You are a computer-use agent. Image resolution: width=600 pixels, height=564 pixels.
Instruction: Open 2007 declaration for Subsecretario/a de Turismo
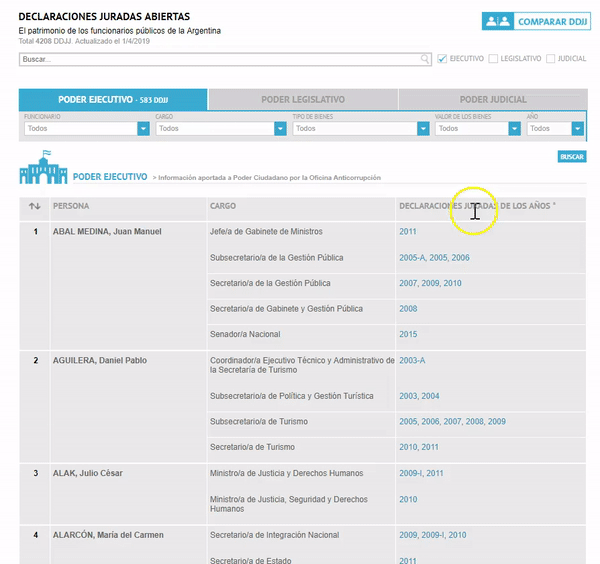pyautogui.click(x=452, y=422)
